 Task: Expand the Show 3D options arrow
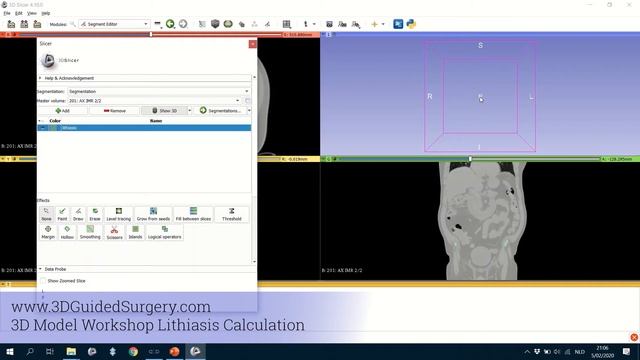(x=189, y=111)
